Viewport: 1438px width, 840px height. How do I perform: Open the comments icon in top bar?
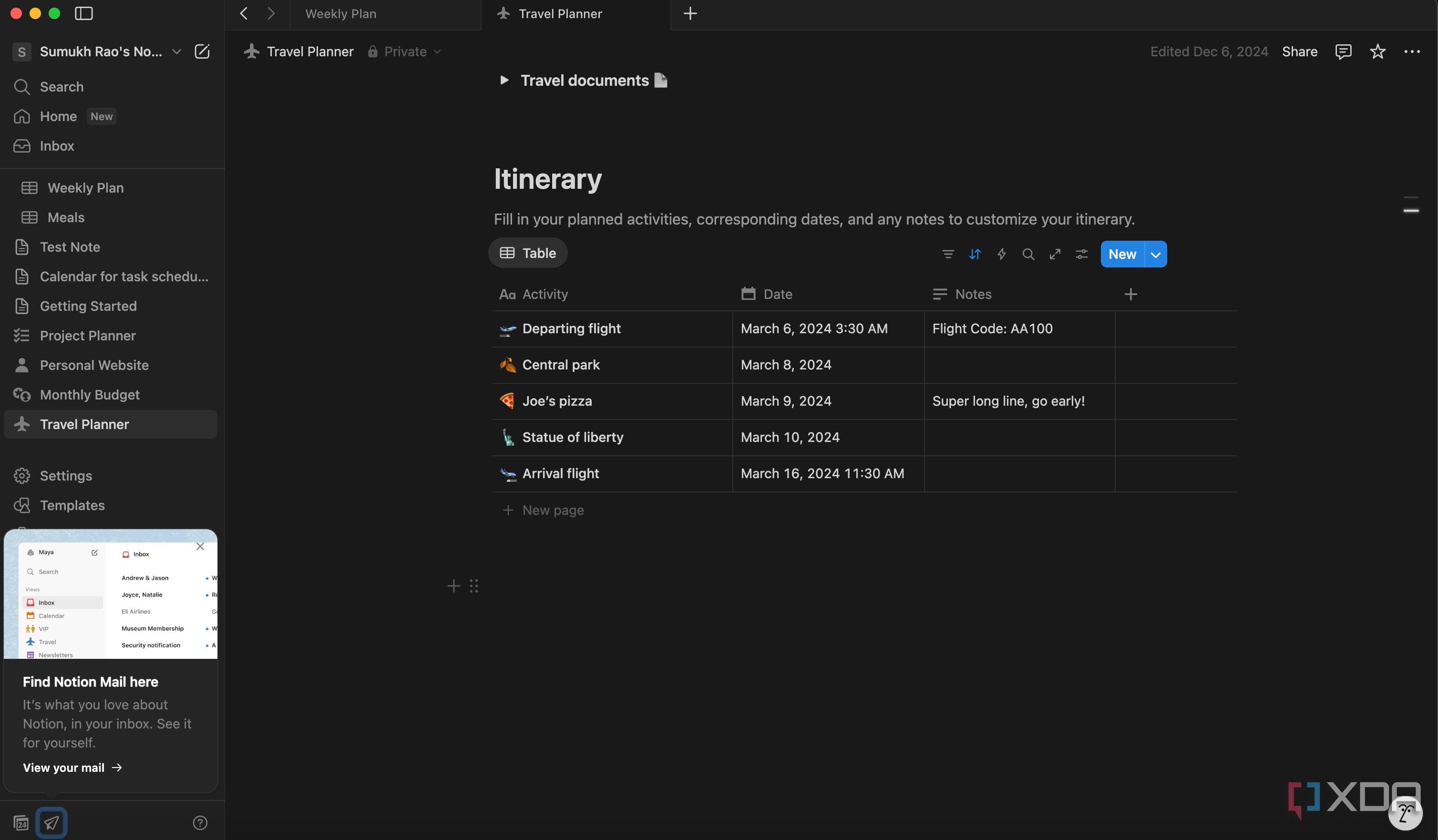tap(1343, 51)
